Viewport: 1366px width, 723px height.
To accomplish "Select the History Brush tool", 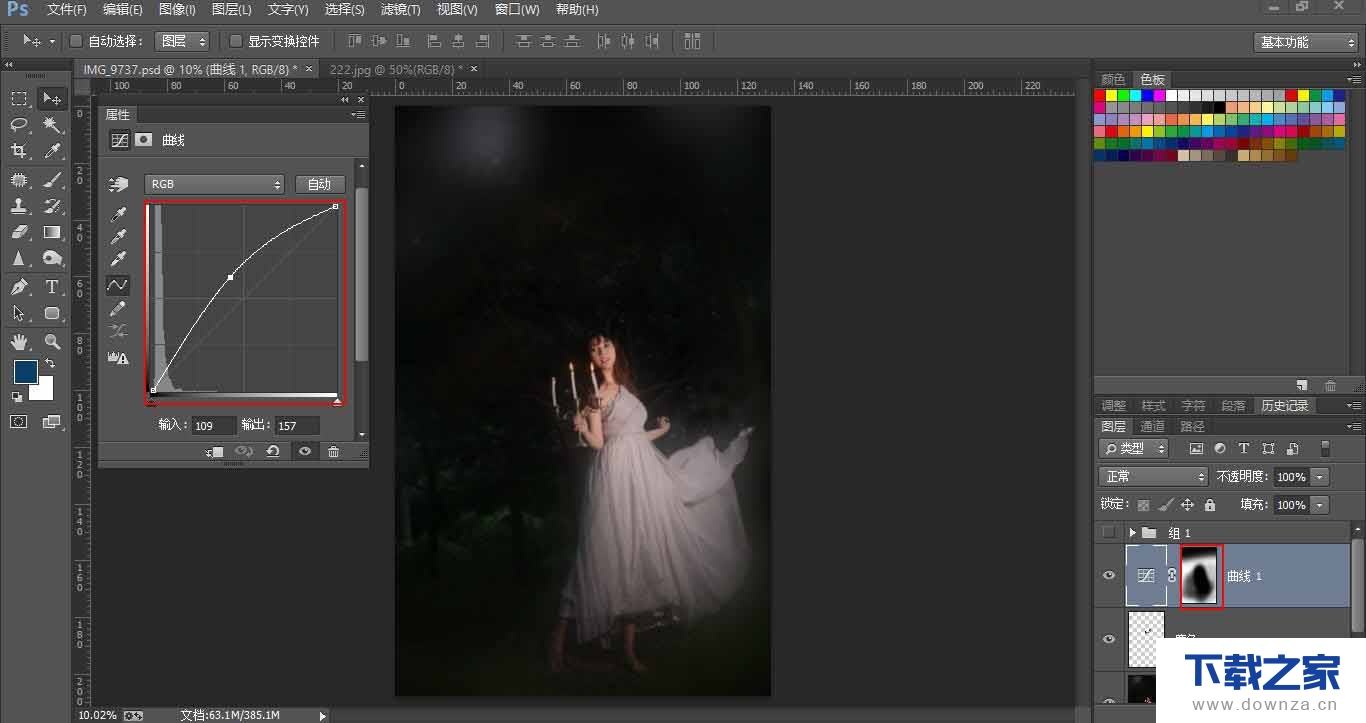I will coord(52,206).
